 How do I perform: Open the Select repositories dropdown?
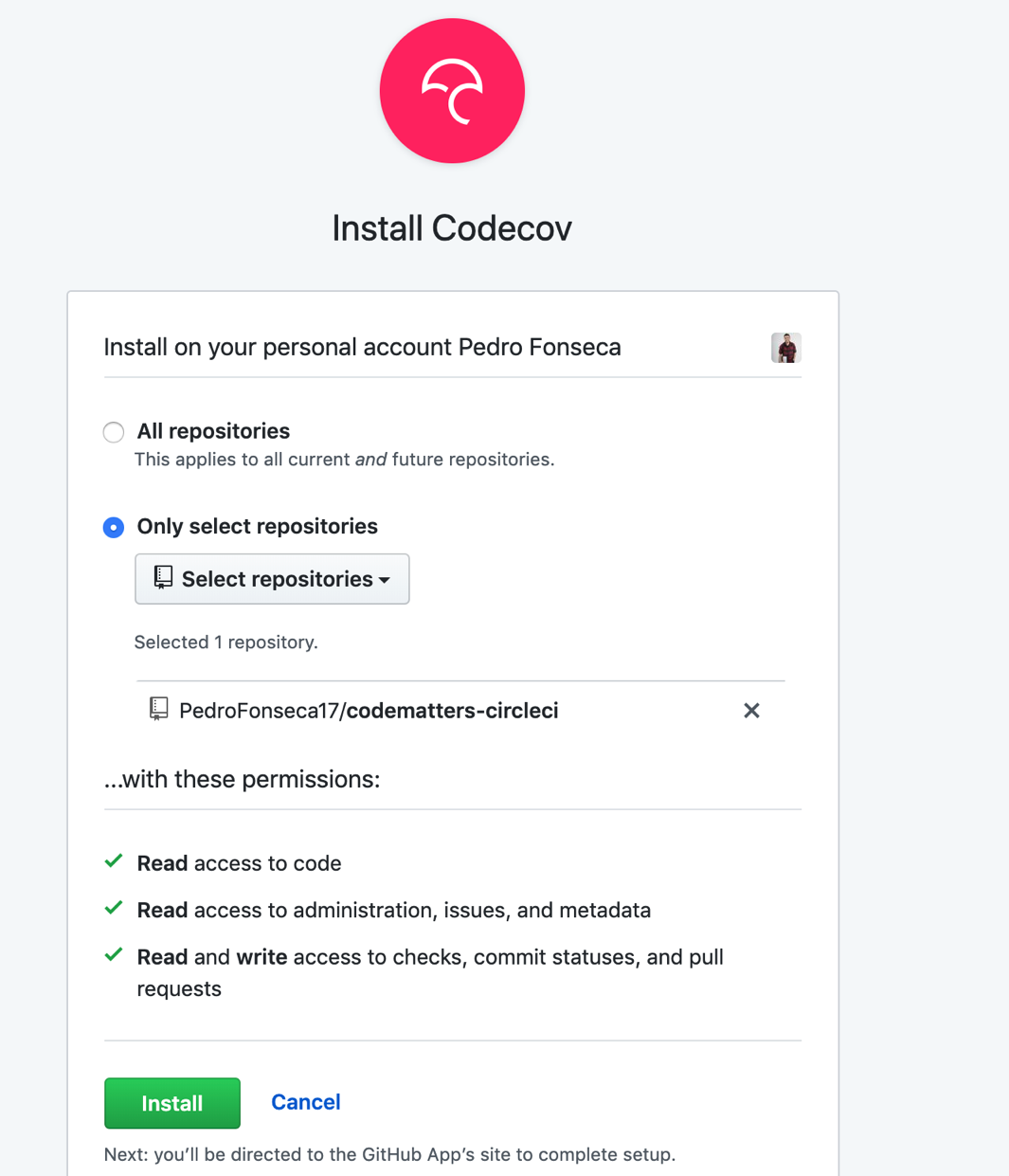[272, 578]
